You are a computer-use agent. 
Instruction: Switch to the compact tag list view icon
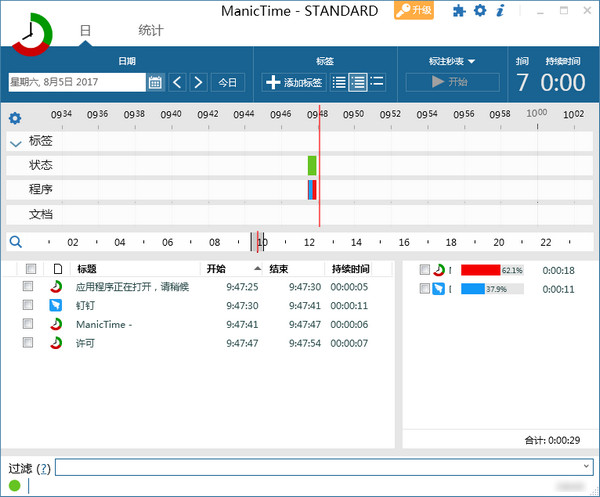point(339,82)
